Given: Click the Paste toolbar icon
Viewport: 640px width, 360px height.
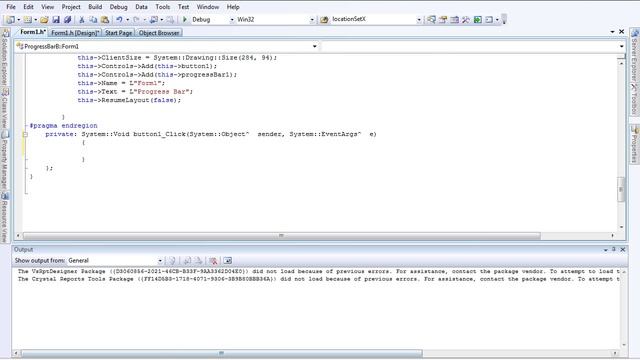Looking at the screenshot, I should click(x=105, y=20).
